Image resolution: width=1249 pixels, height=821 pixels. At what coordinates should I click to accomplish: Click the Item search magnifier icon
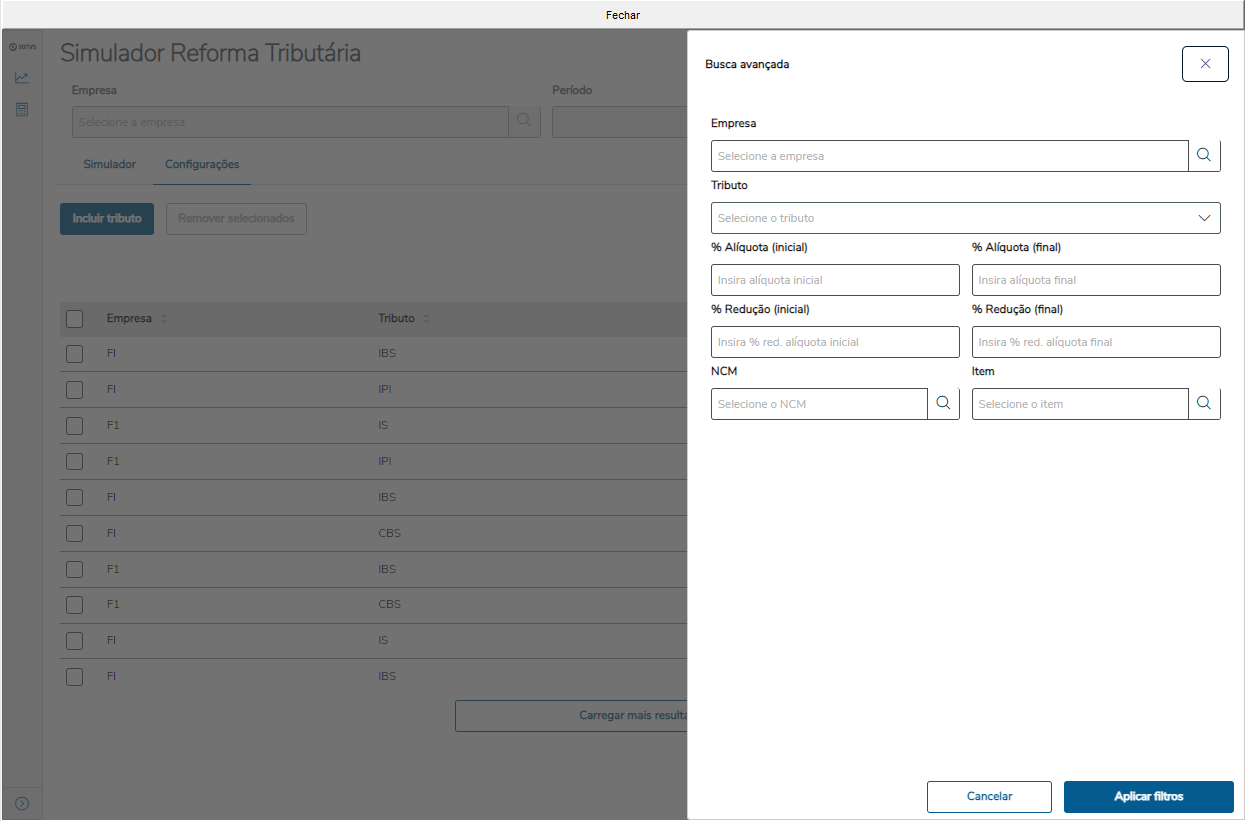coord(1204,404)
